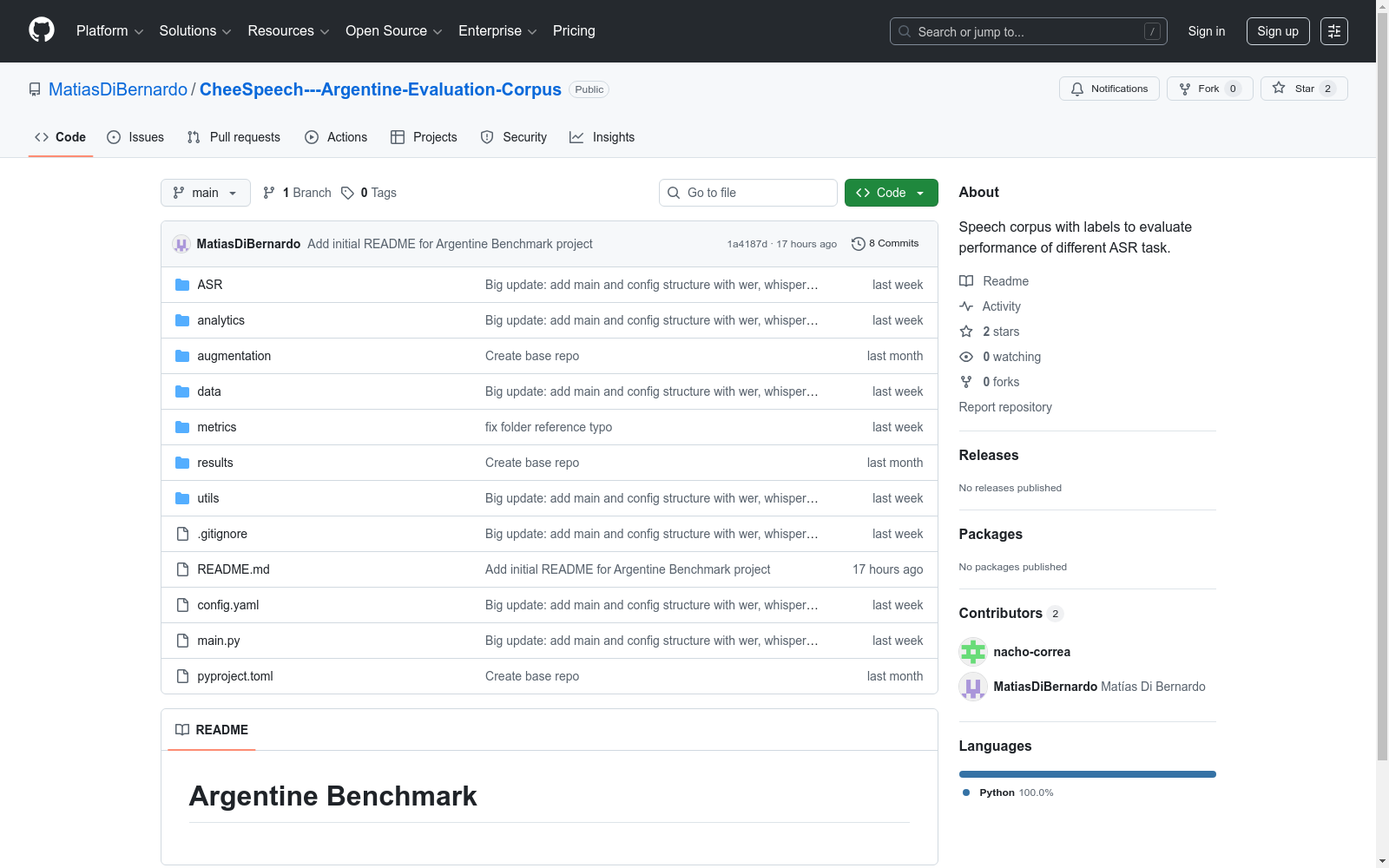This screenshot has height=868, width=1389.
Task: Click the repository icon before owner name
Action: point(35,89)
